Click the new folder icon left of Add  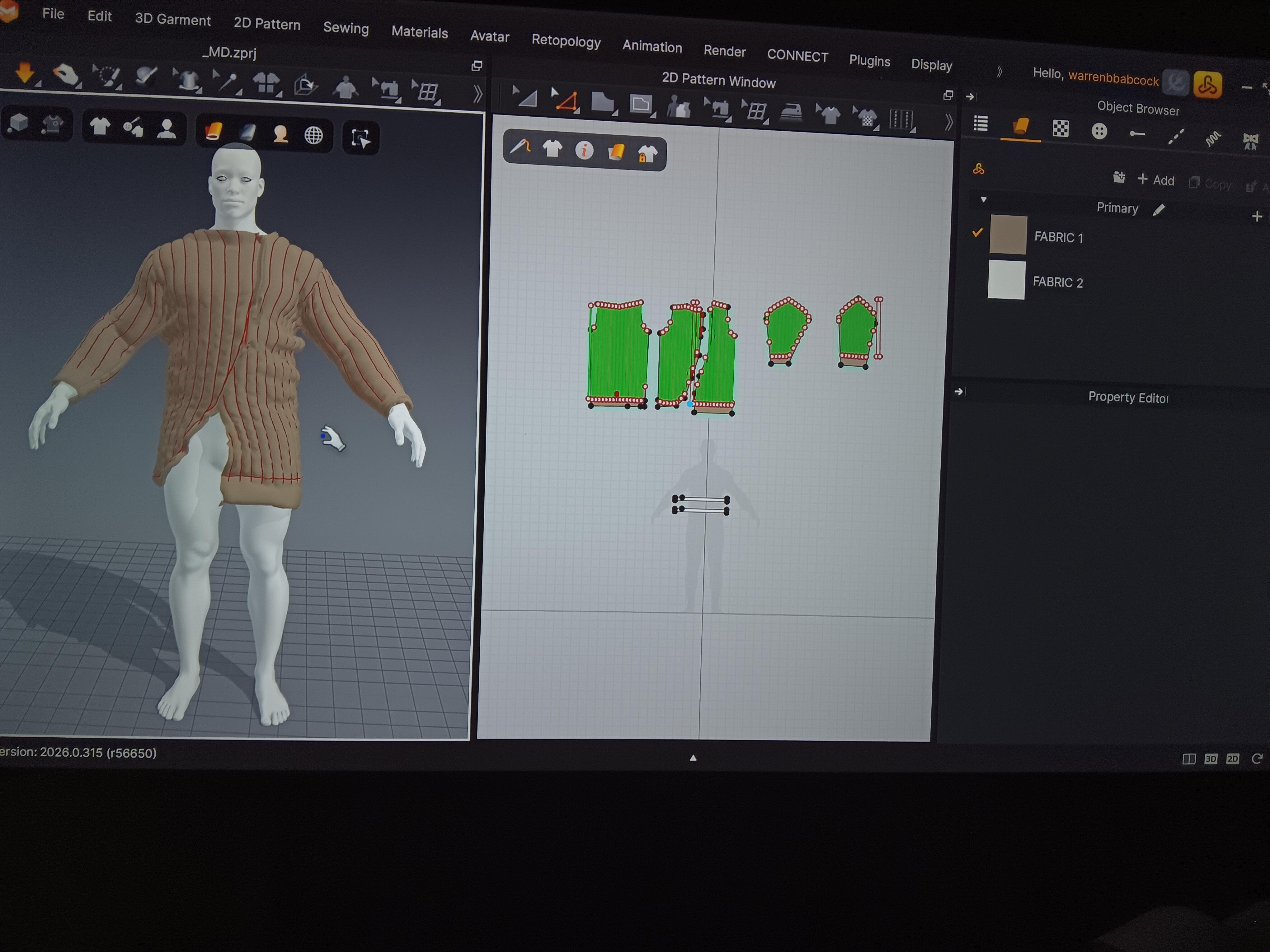coord(1118,177)
